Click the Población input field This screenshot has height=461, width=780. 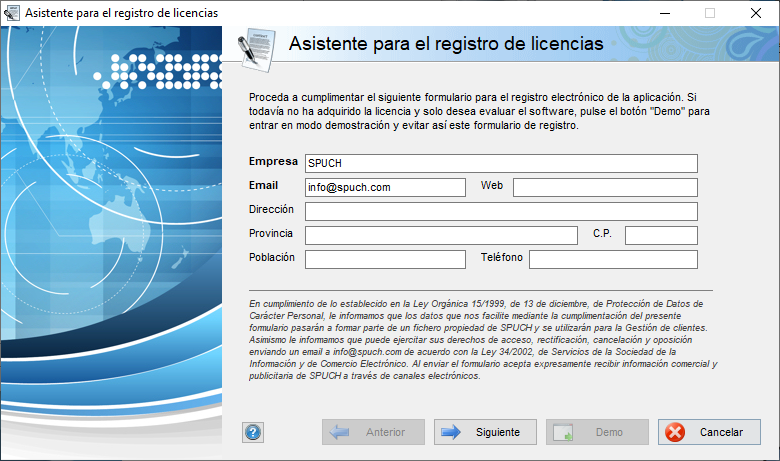coord(386,259)
